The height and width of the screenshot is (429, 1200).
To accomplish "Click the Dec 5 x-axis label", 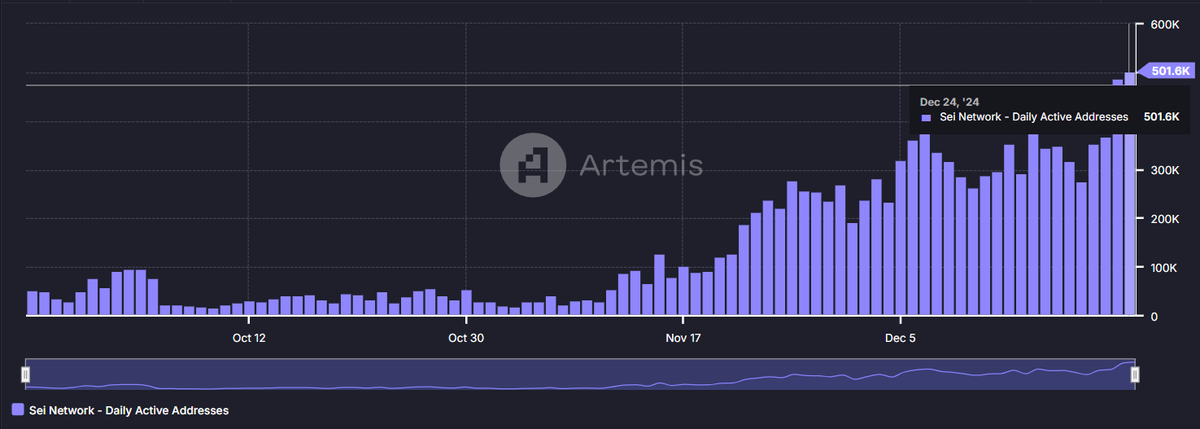I will tap(900, 338).
